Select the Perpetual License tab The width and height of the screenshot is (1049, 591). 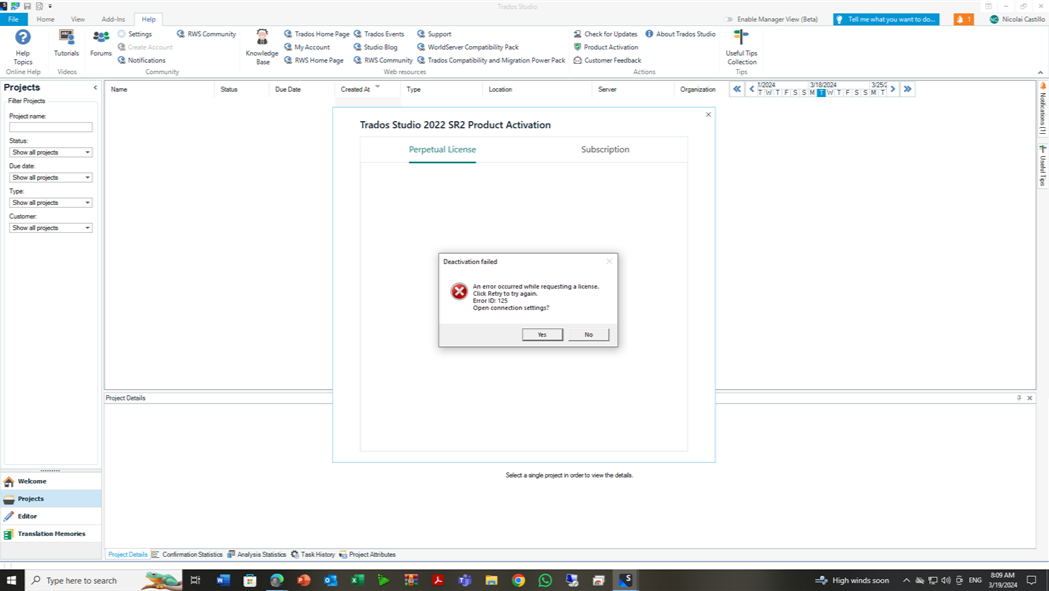click(x=442, y=150)
